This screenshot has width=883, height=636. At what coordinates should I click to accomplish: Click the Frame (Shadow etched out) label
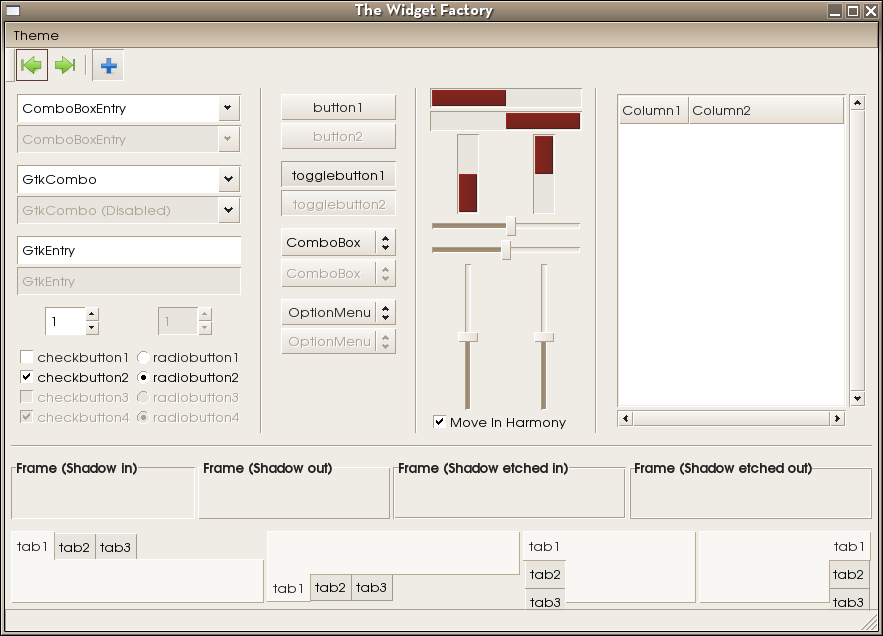(723, 468)
